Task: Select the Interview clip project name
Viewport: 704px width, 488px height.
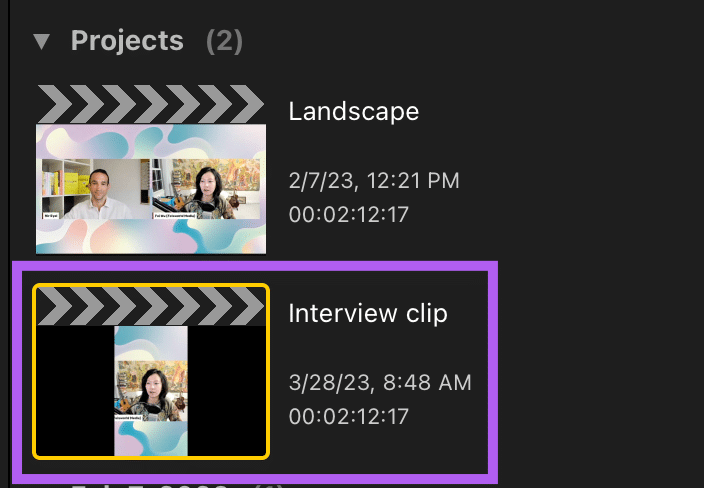Action: (368, 313)
